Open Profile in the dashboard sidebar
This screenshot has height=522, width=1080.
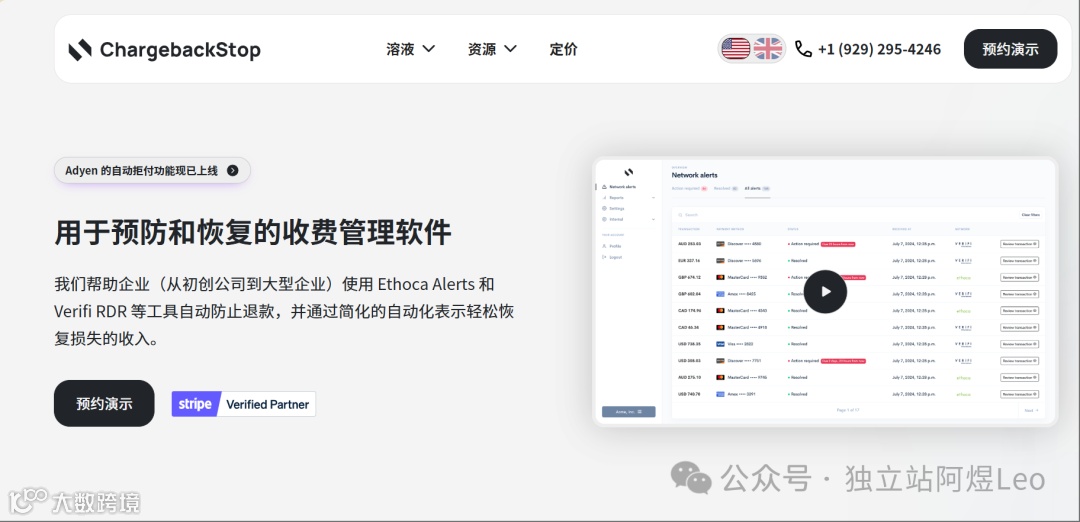click(612, 246)
